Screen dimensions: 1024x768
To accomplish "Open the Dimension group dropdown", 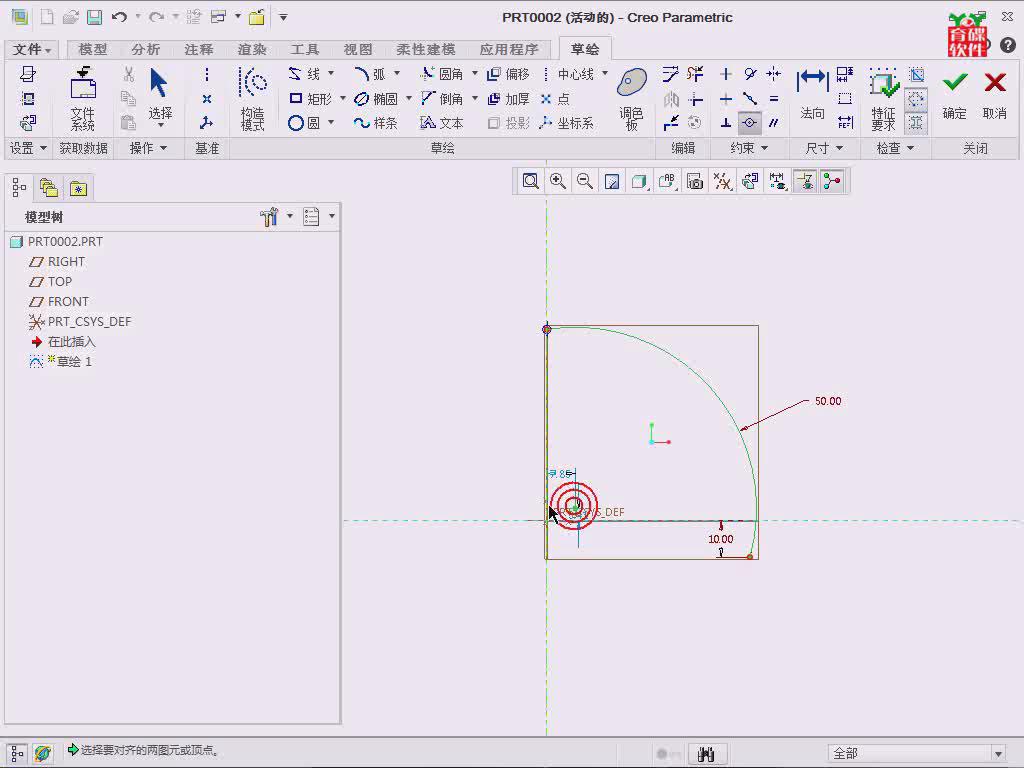I will (824, 148).
